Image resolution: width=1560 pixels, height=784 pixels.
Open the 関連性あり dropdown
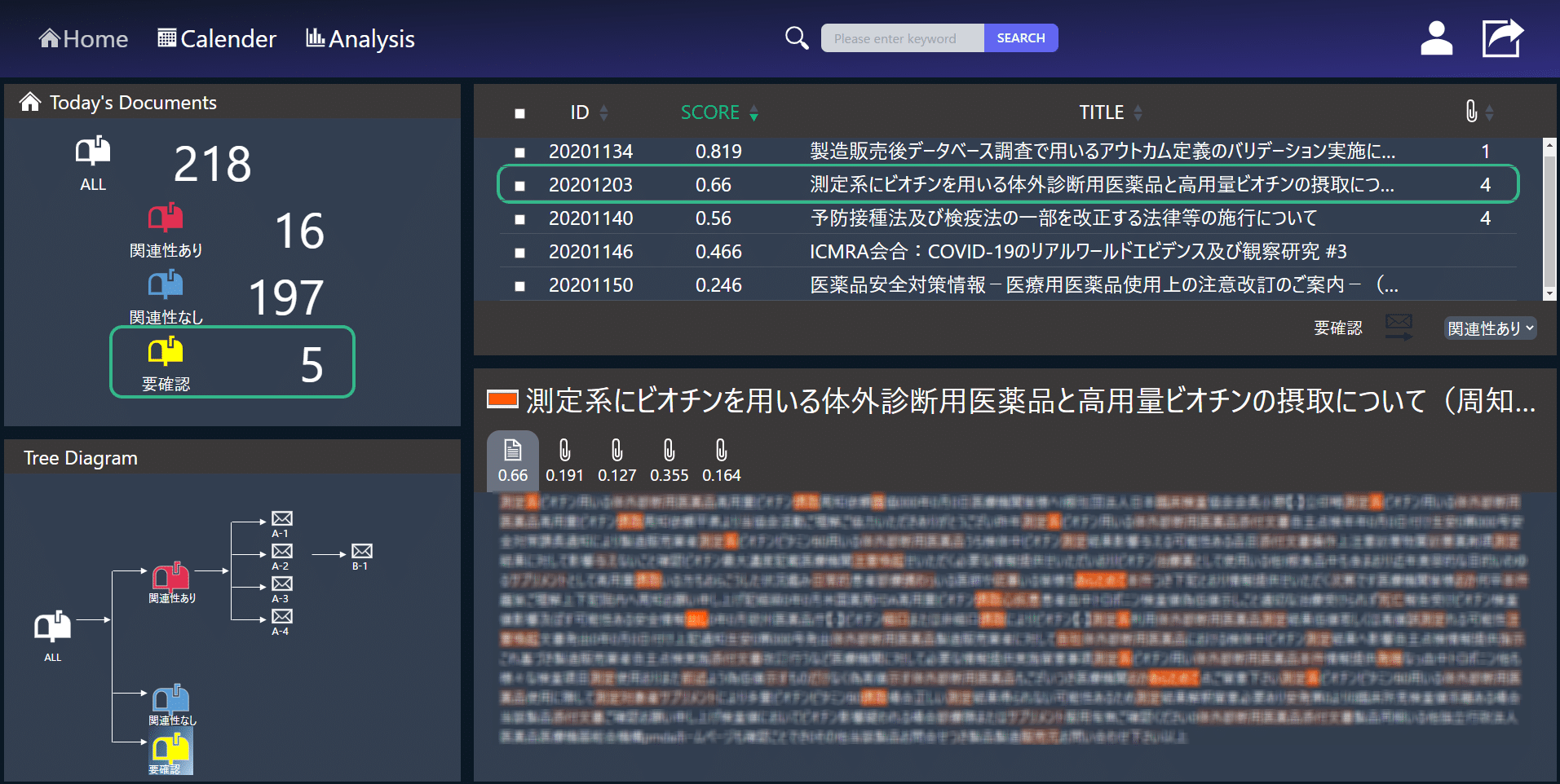[1491, 328]
